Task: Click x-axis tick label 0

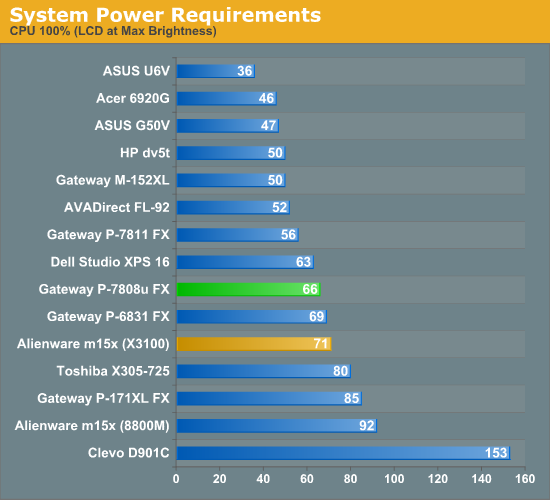Action: [x=176, y=479]
